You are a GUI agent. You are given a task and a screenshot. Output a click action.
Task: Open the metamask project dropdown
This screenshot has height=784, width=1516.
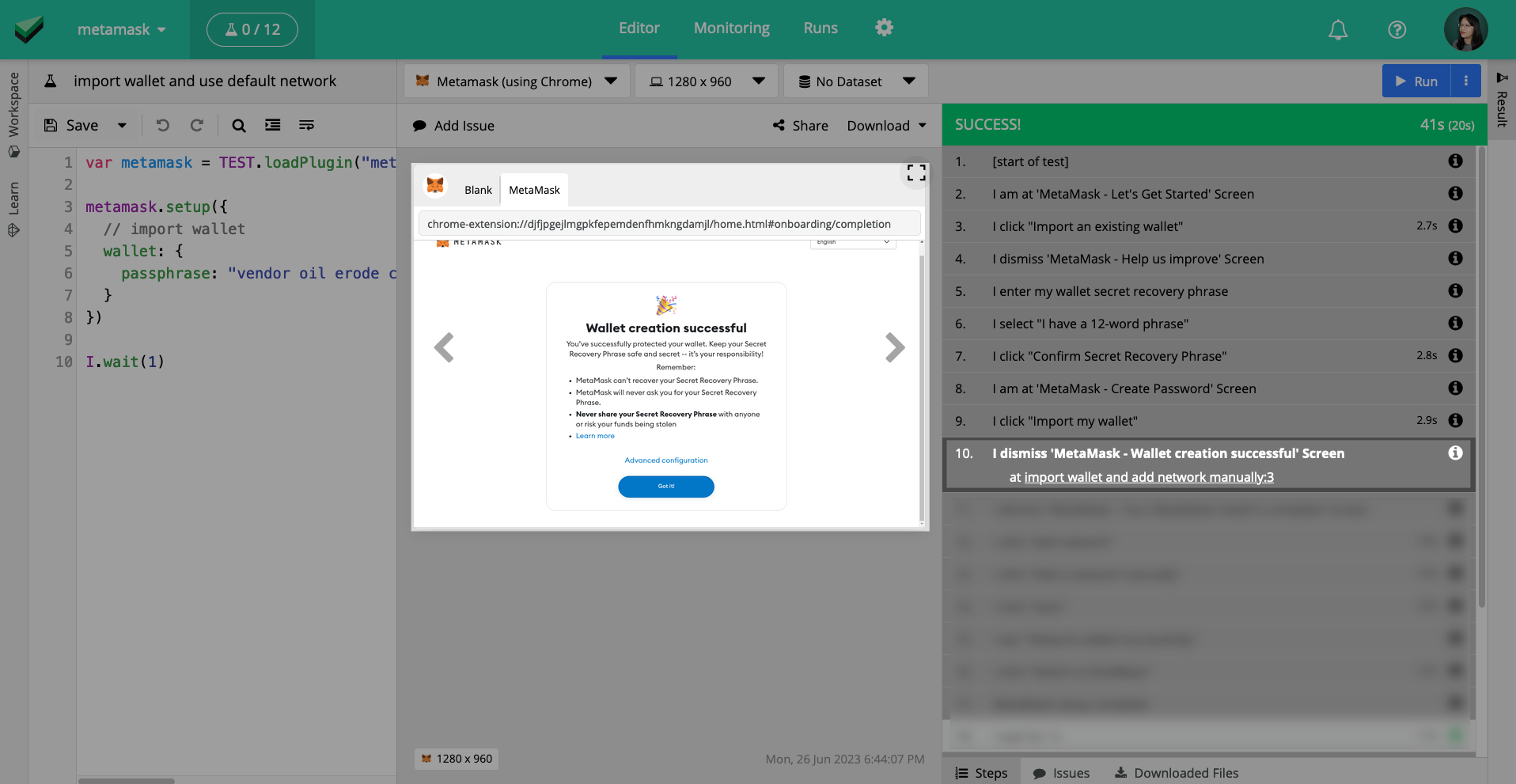pyautogui.click(x=121, y=29)
